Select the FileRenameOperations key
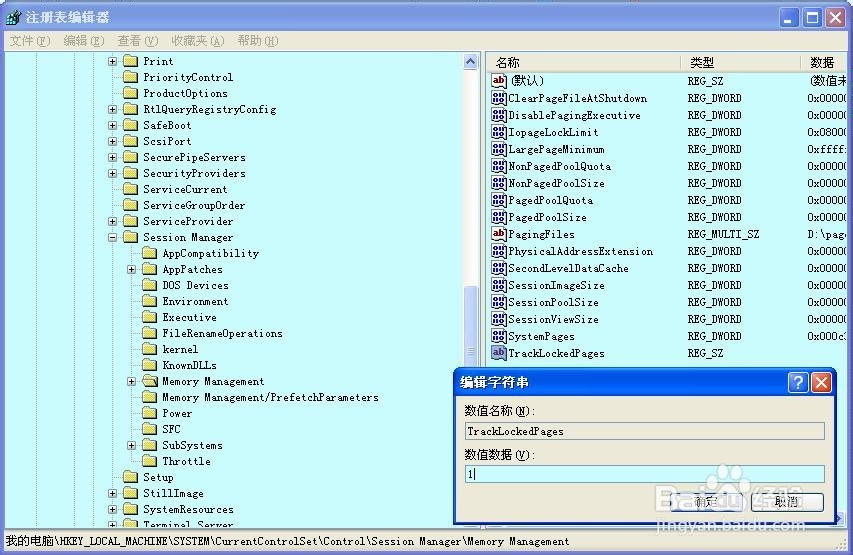 point(222,333)
